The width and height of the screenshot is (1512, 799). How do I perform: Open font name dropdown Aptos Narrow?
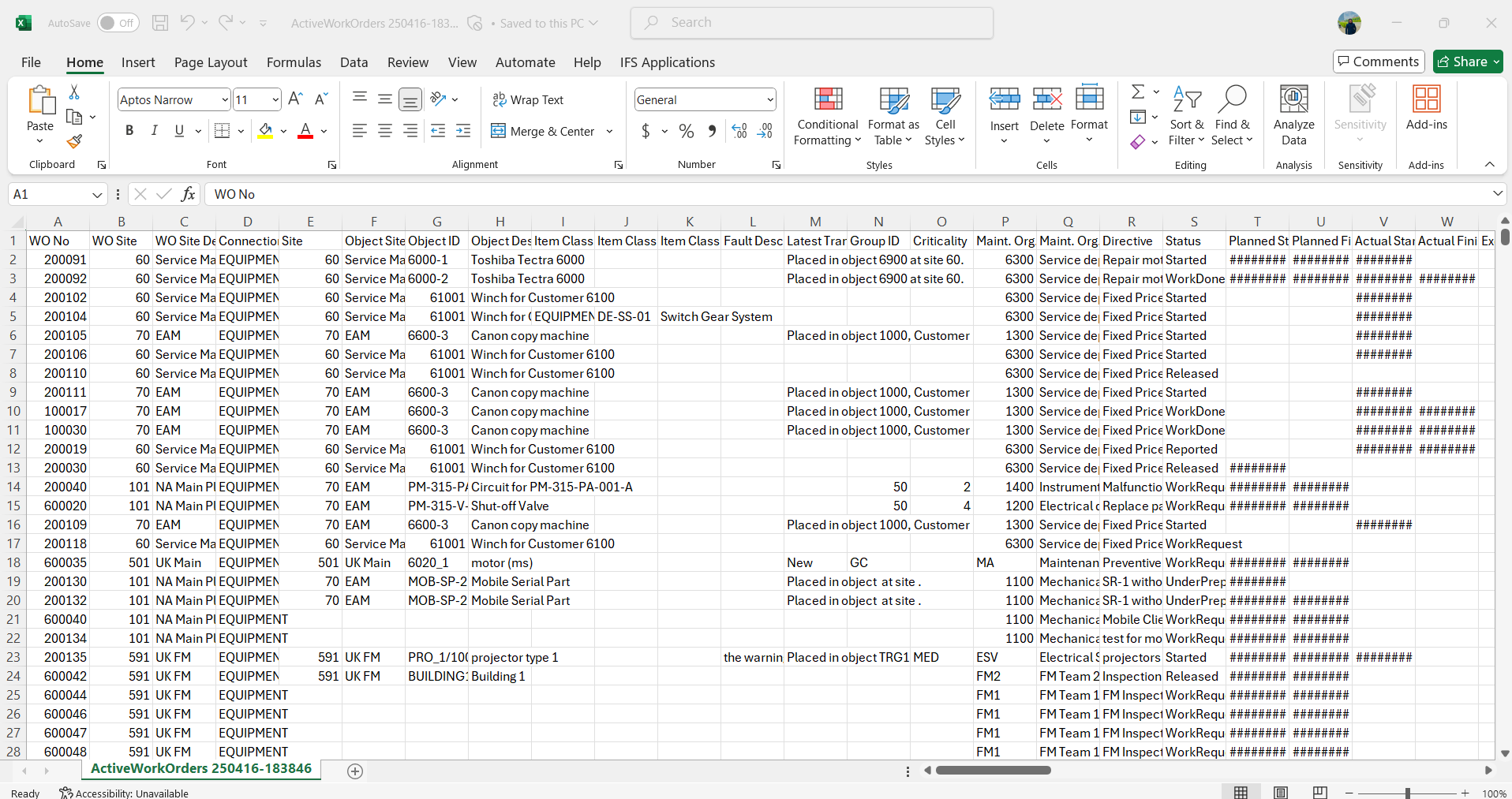[225, 99]
